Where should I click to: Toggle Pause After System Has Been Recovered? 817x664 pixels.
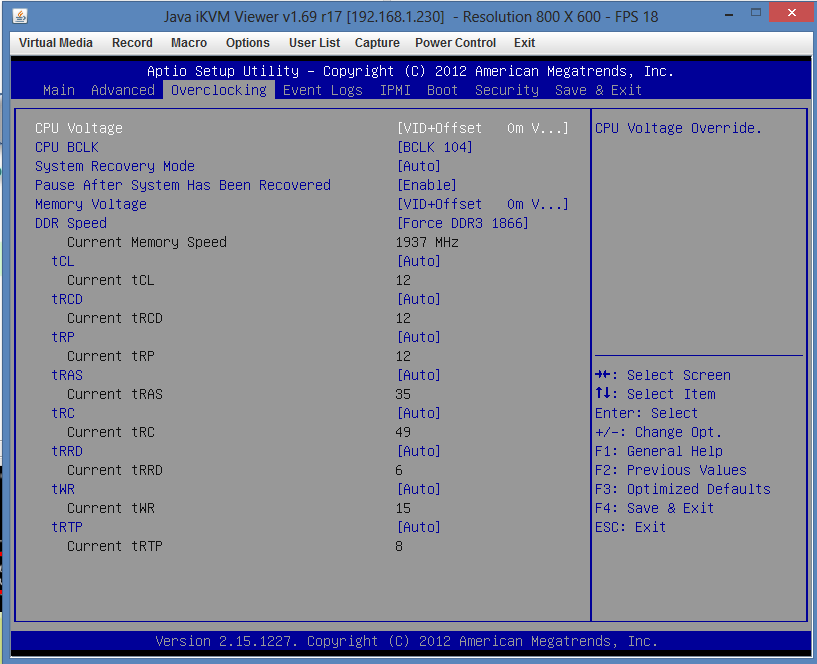427,185
